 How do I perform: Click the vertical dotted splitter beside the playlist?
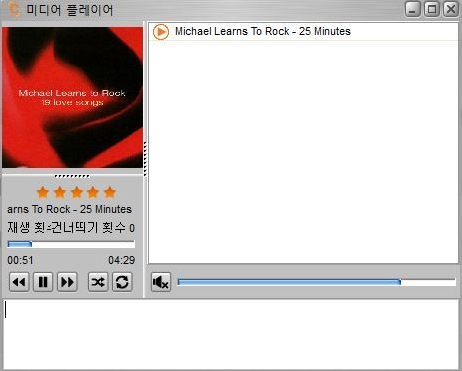pos(145,159)
